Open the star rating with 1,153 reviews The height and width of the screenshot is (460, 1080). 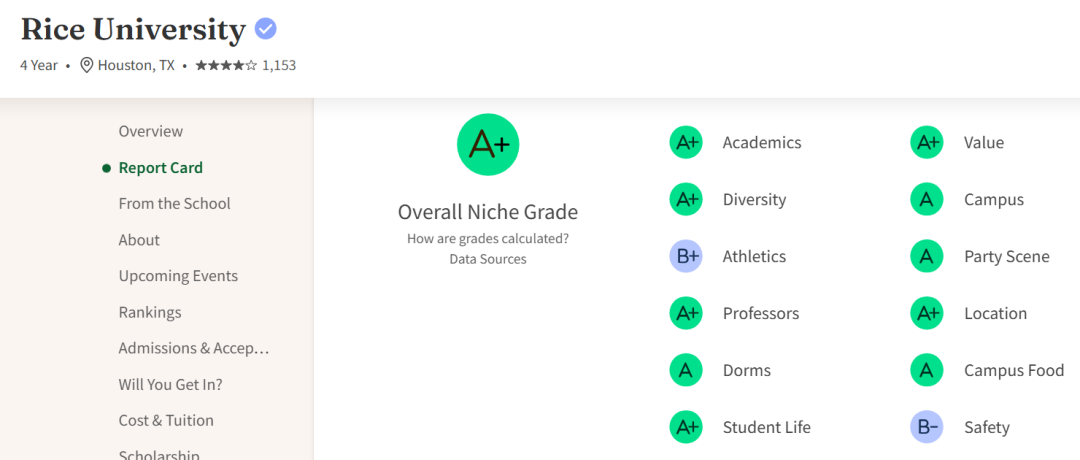click(245, 65)
